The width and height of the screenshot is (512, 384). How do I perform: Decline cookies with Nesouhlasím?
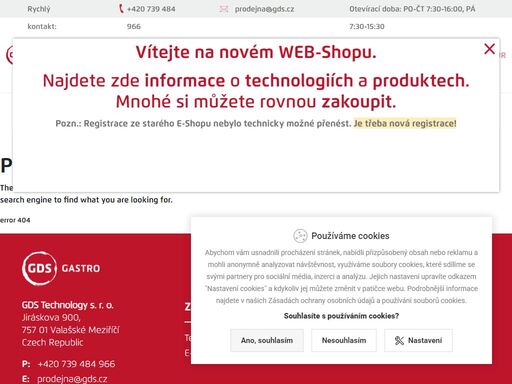click(344, 340)
